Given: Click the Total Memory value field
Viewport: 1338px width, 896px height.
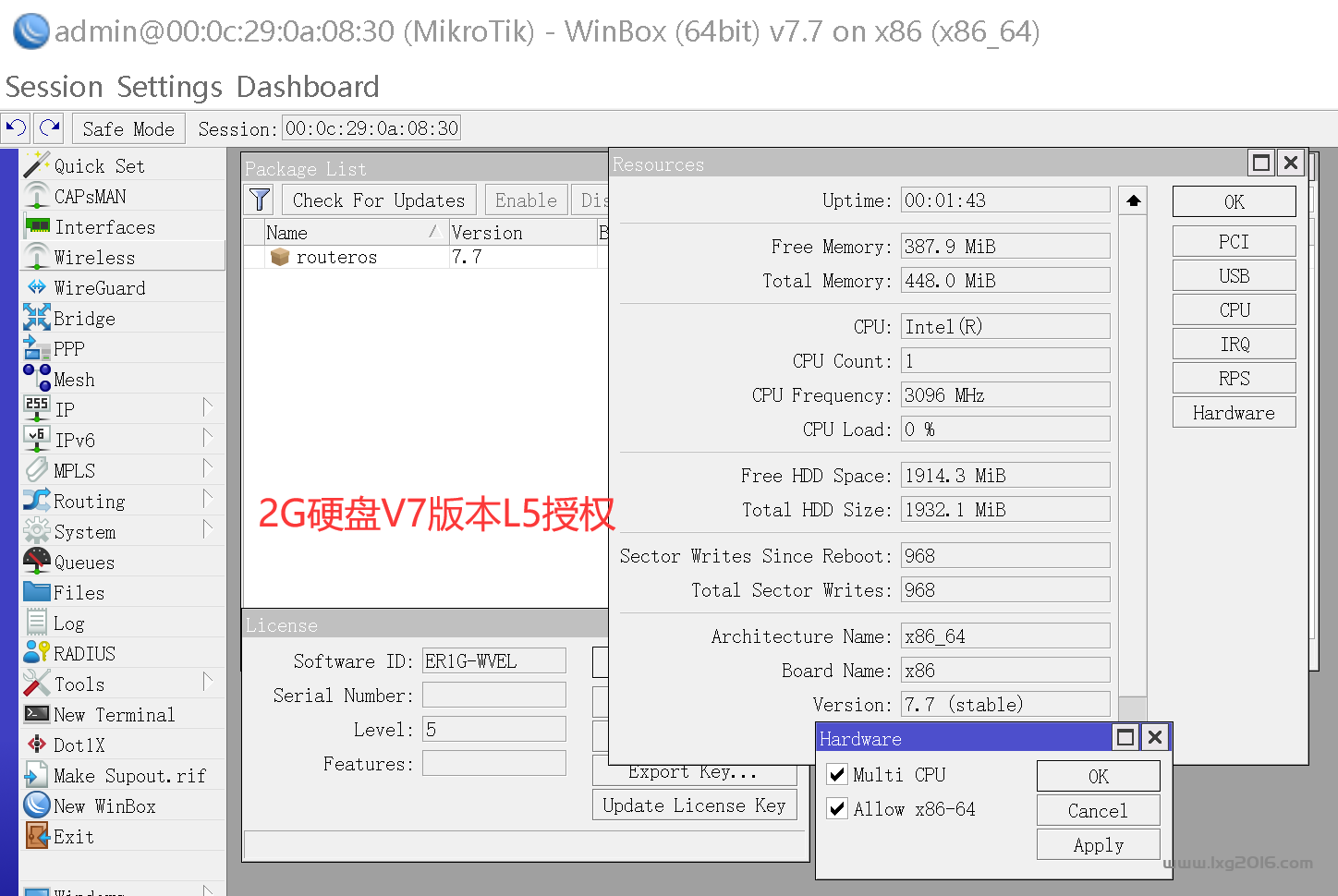Looking at the screenshot, I should (x=1005, y=280).
